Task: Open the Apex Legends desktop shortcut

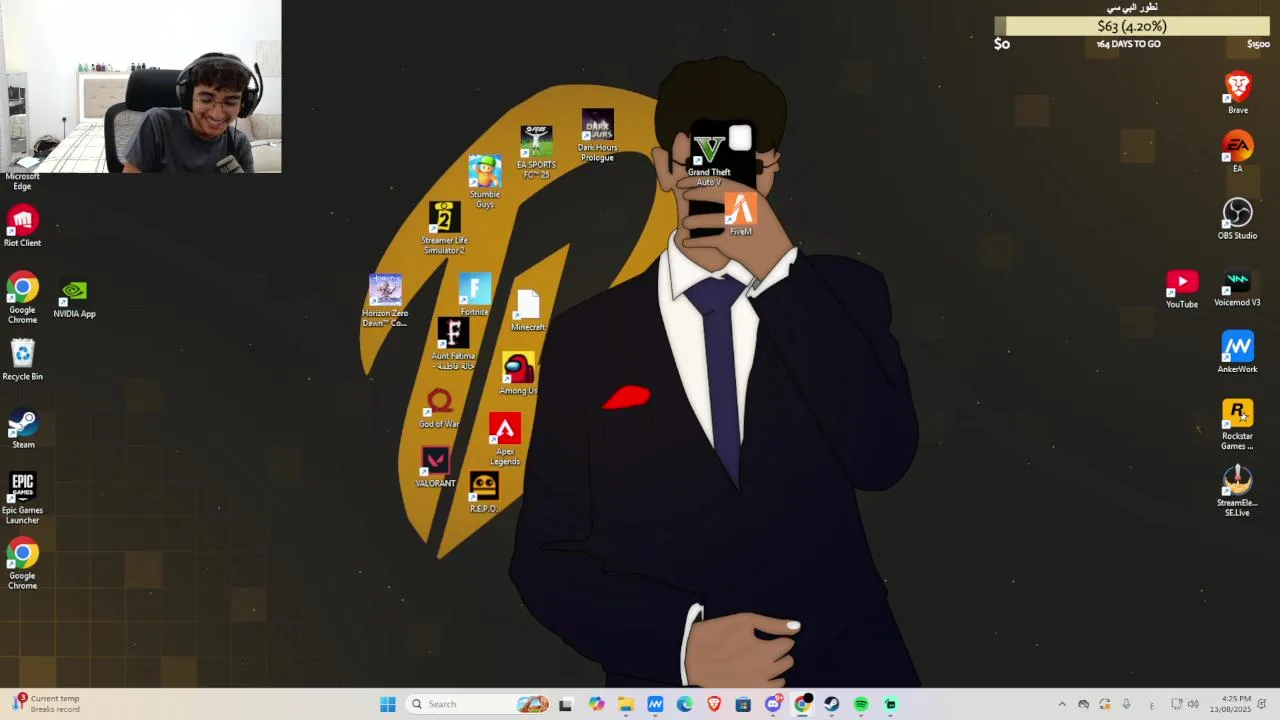Action: pyautogui.click(x=505, y=439)
